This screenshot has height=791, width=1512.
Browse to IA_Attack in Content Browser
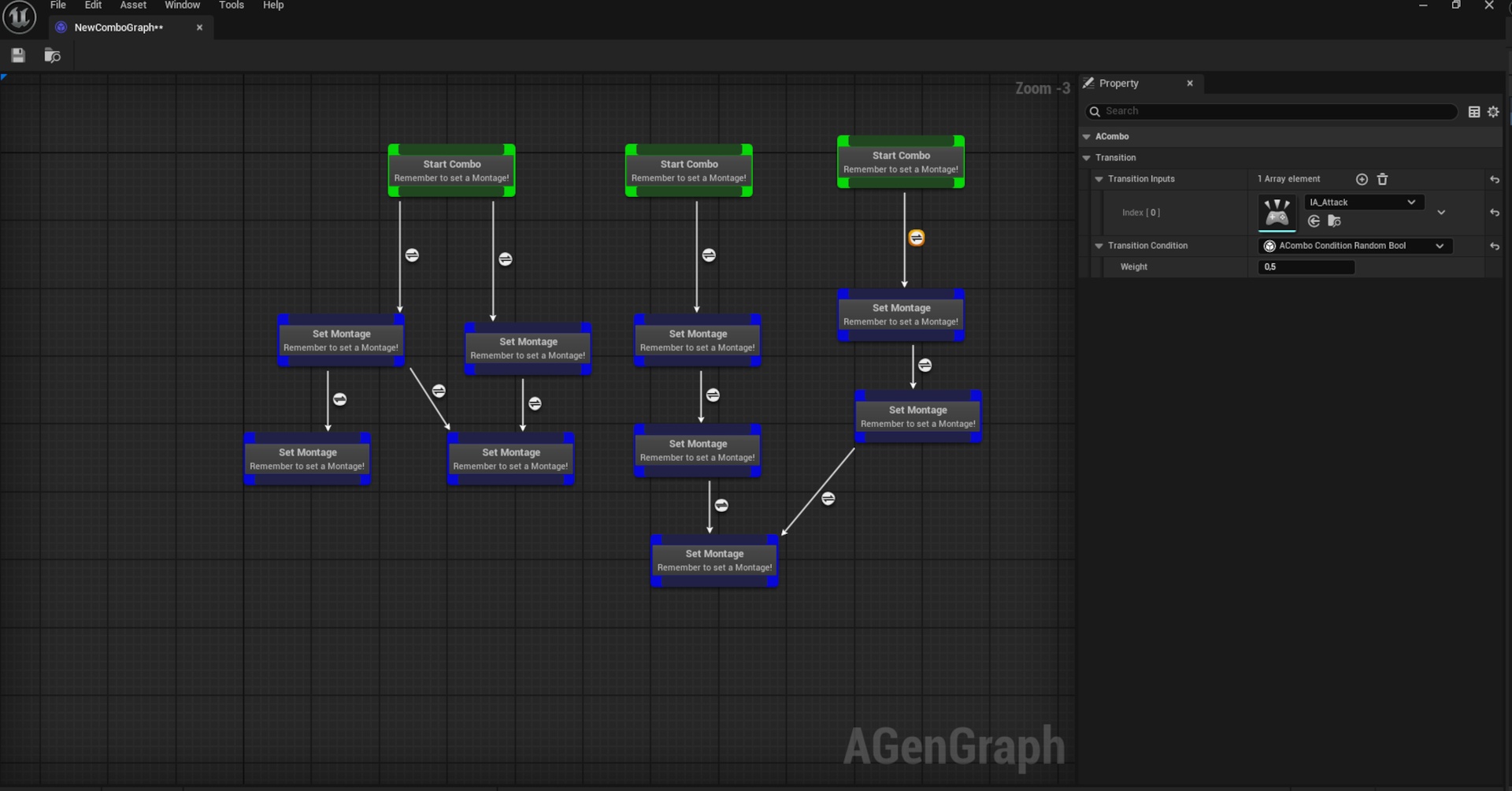(x=1334, y=221)
